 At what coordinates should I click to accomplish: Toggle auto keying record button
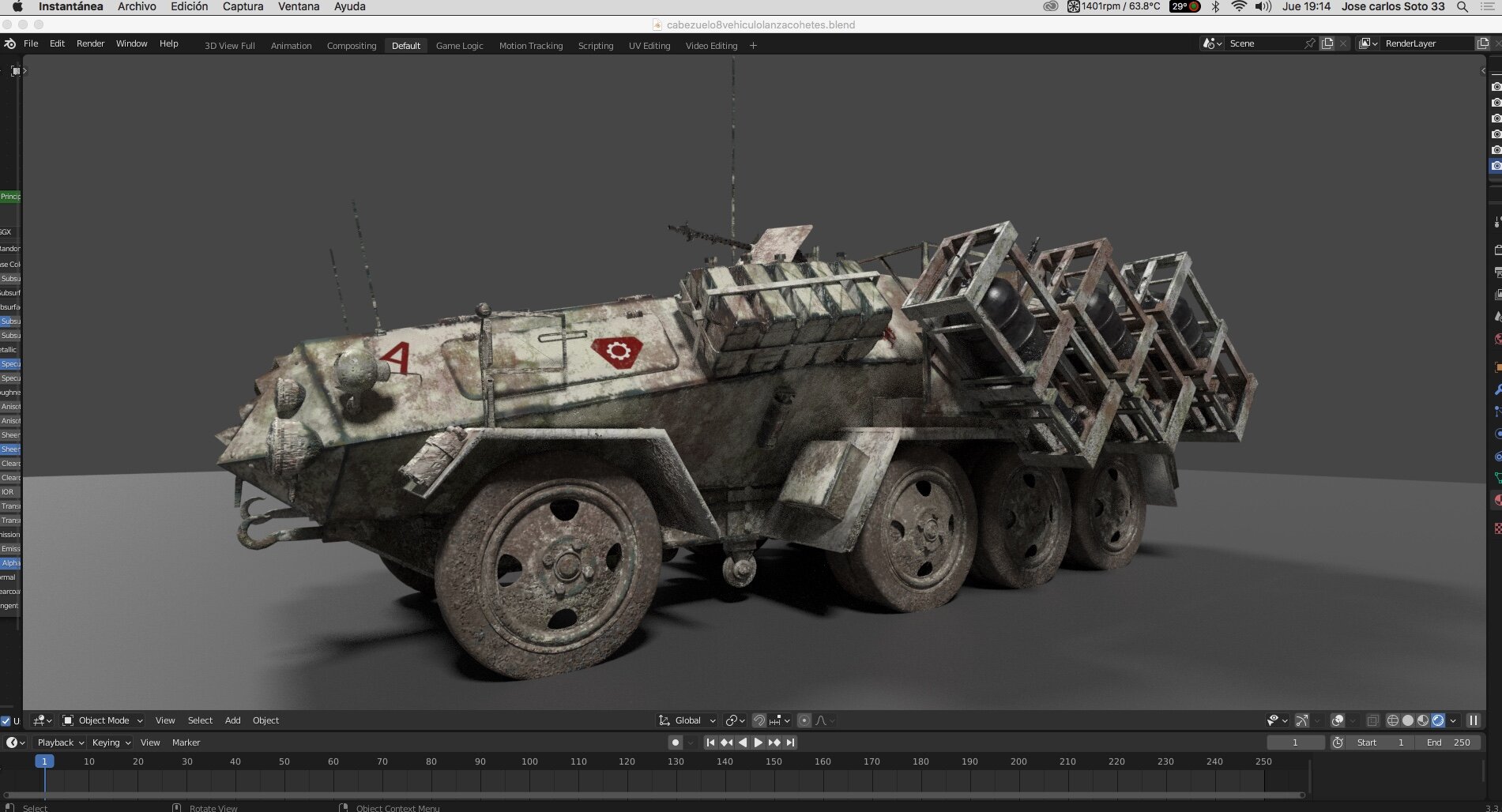coord(675,742)
